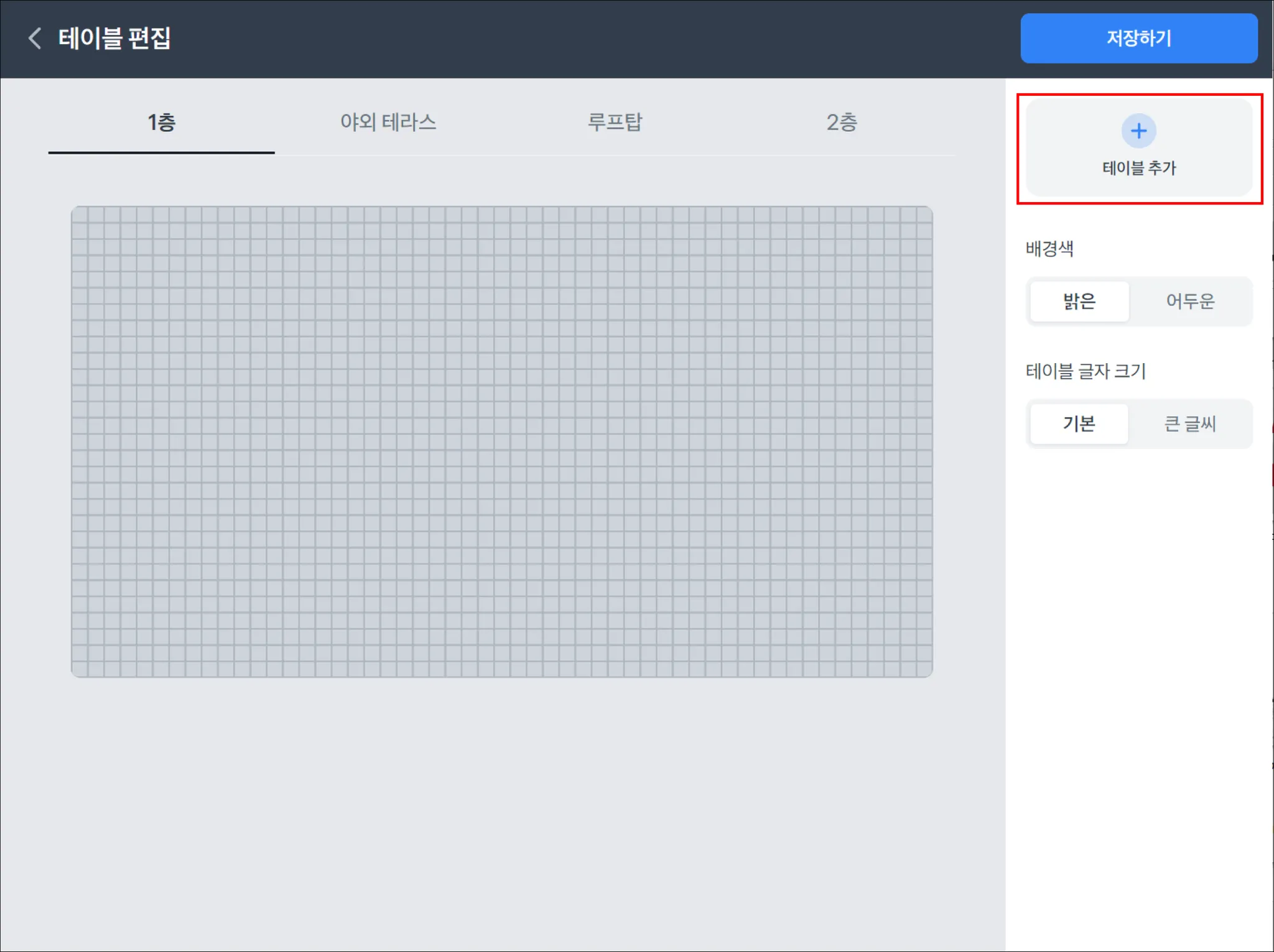Image resolution: width=1274 pixels, height=952 pixels.
Task: Click the bottom-left corner cell of the grid
Action: point(80,669)
